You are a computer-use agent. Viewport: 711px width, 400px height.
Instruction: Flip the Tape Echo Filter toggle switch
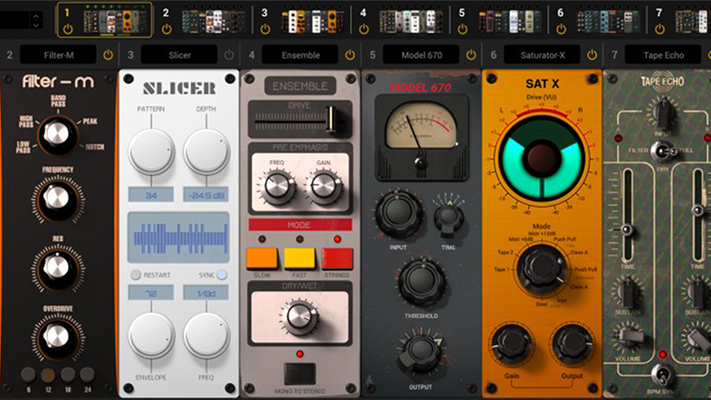click(x=662, y=152)
